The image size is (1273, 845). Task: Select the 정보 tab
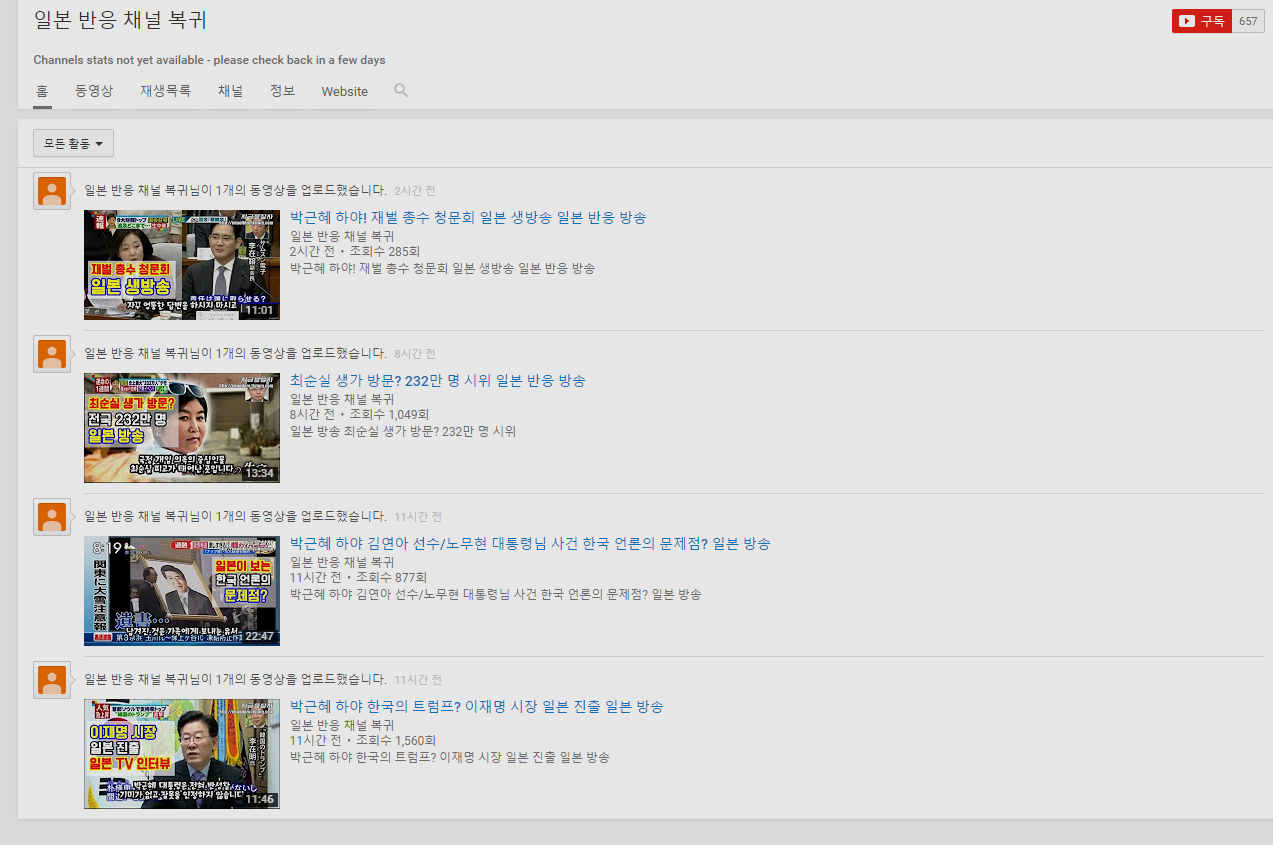coord(282,91)
